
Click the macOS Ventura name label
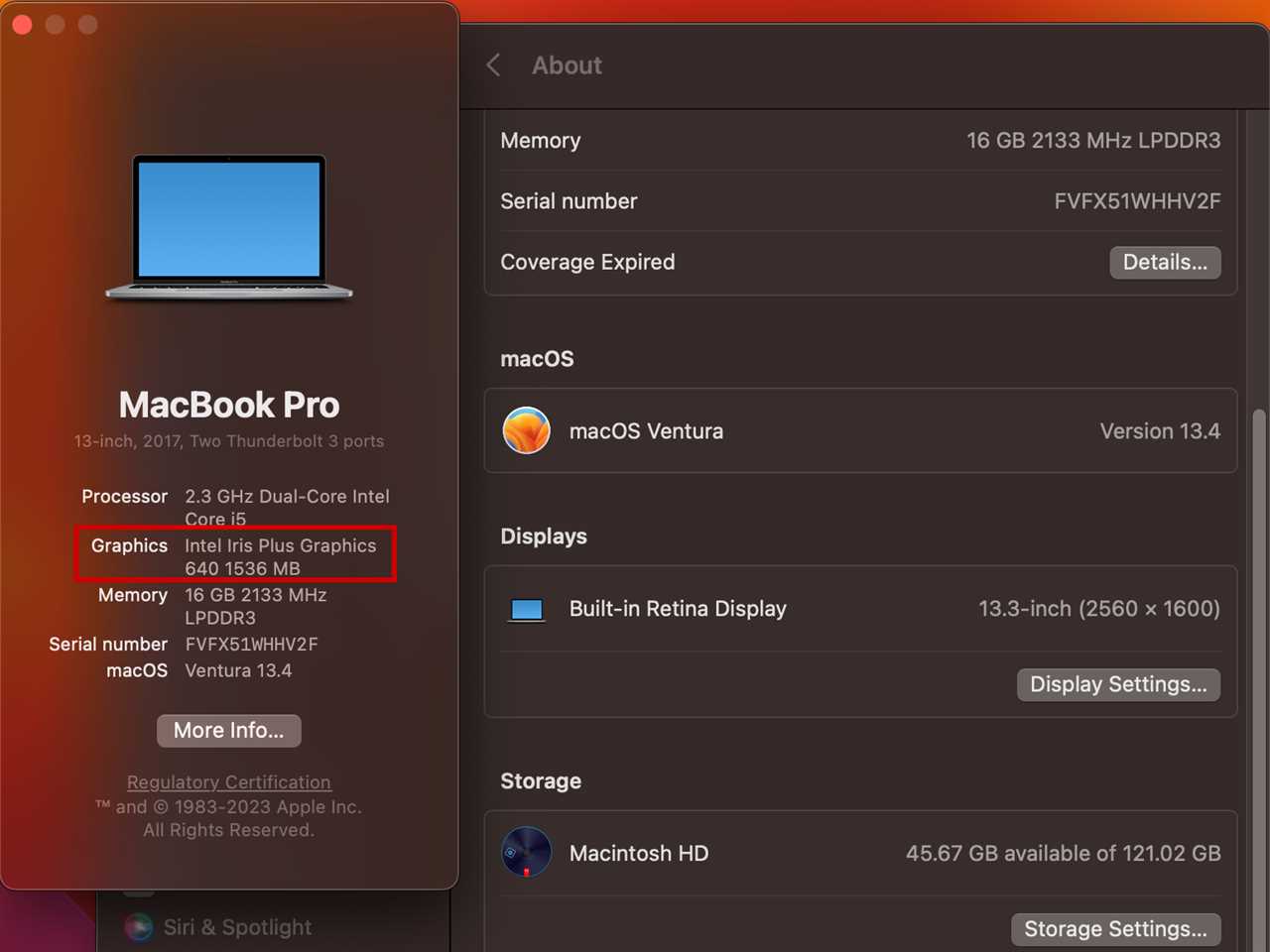pyautogui.click(x=646, y=431)
